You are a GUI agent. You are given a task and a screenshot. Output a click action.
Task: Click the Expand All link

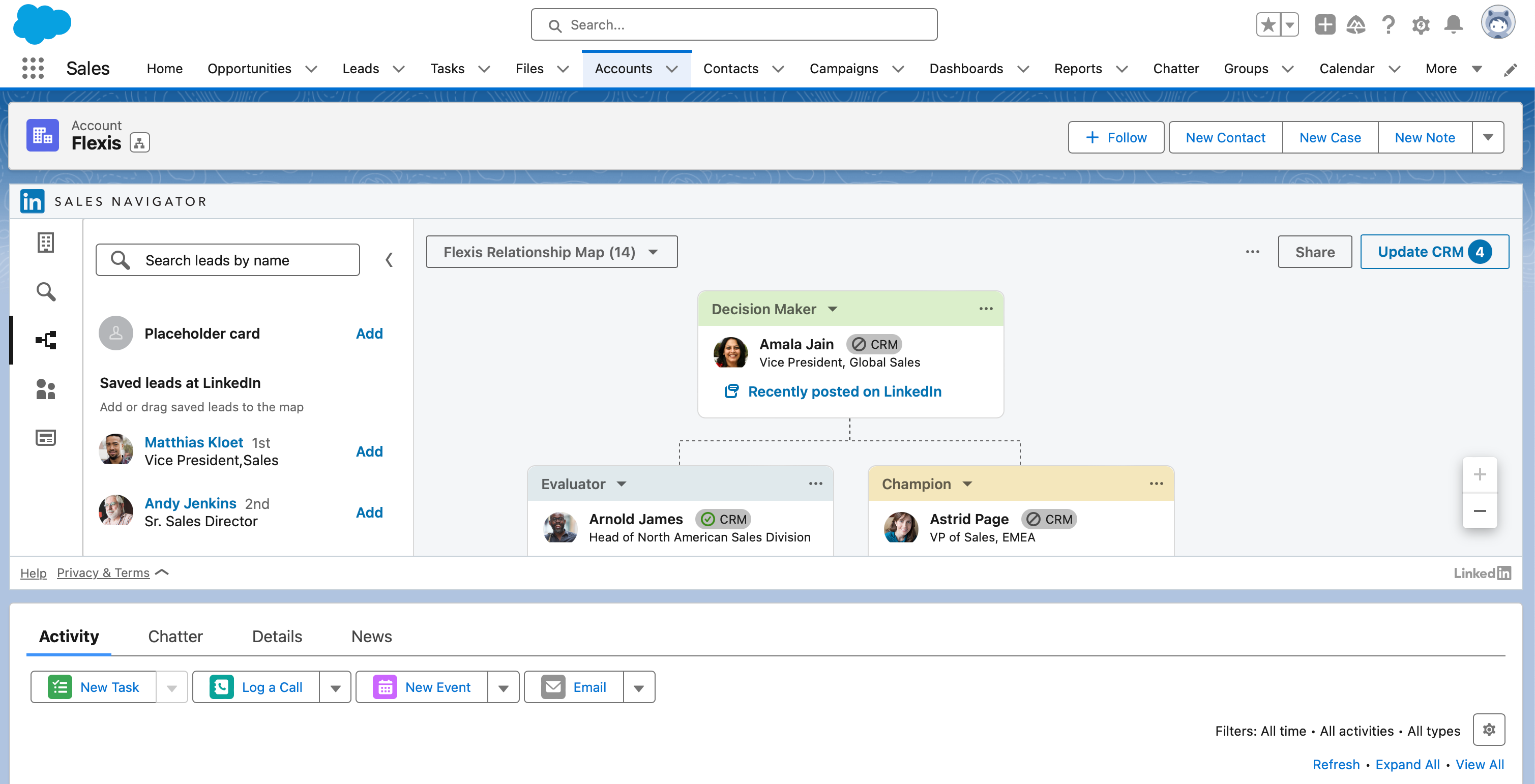tap(1407, 764)
